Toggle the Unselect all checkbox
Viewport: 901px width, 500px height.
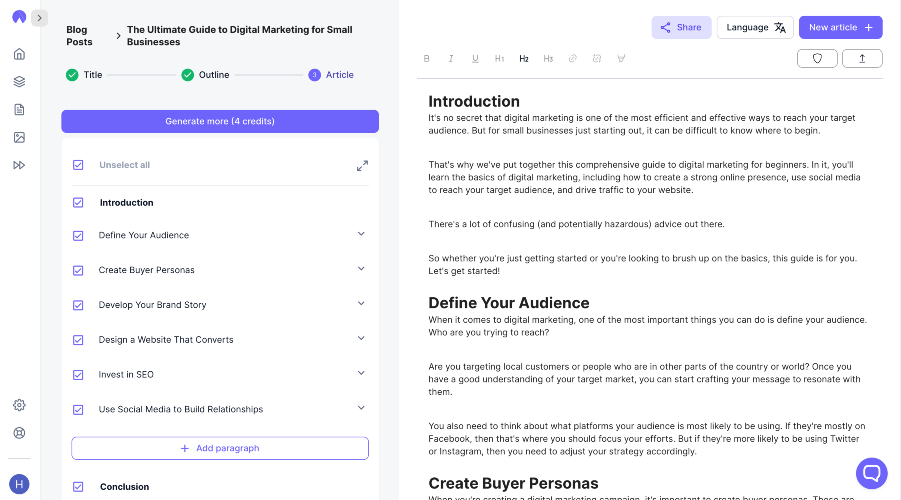click(78, 165)
